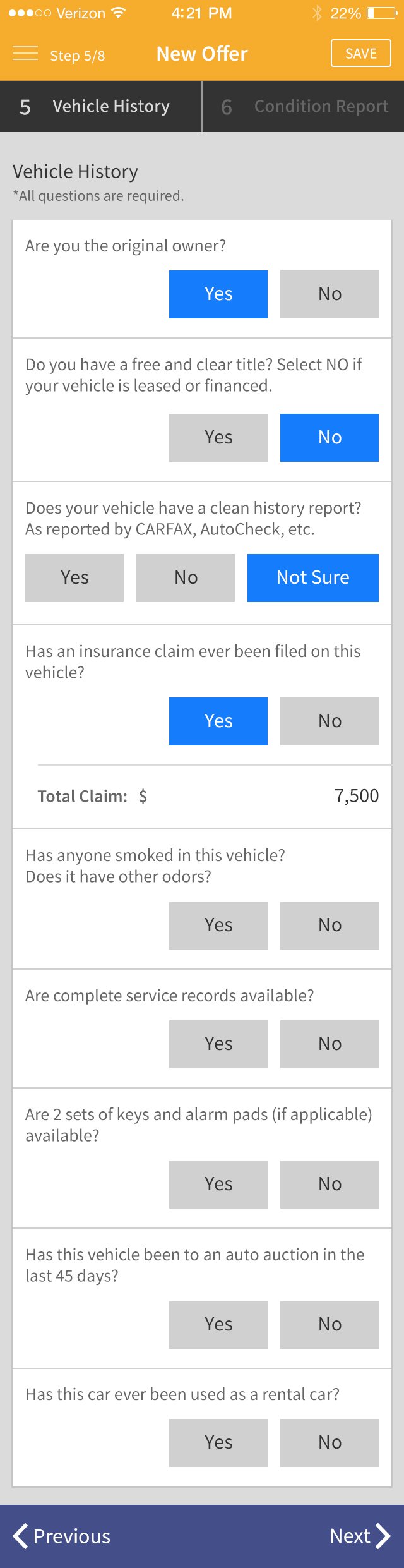Select No for insurance claim filed
Viewport: 404px width, 1568px height.
point(330,721)
